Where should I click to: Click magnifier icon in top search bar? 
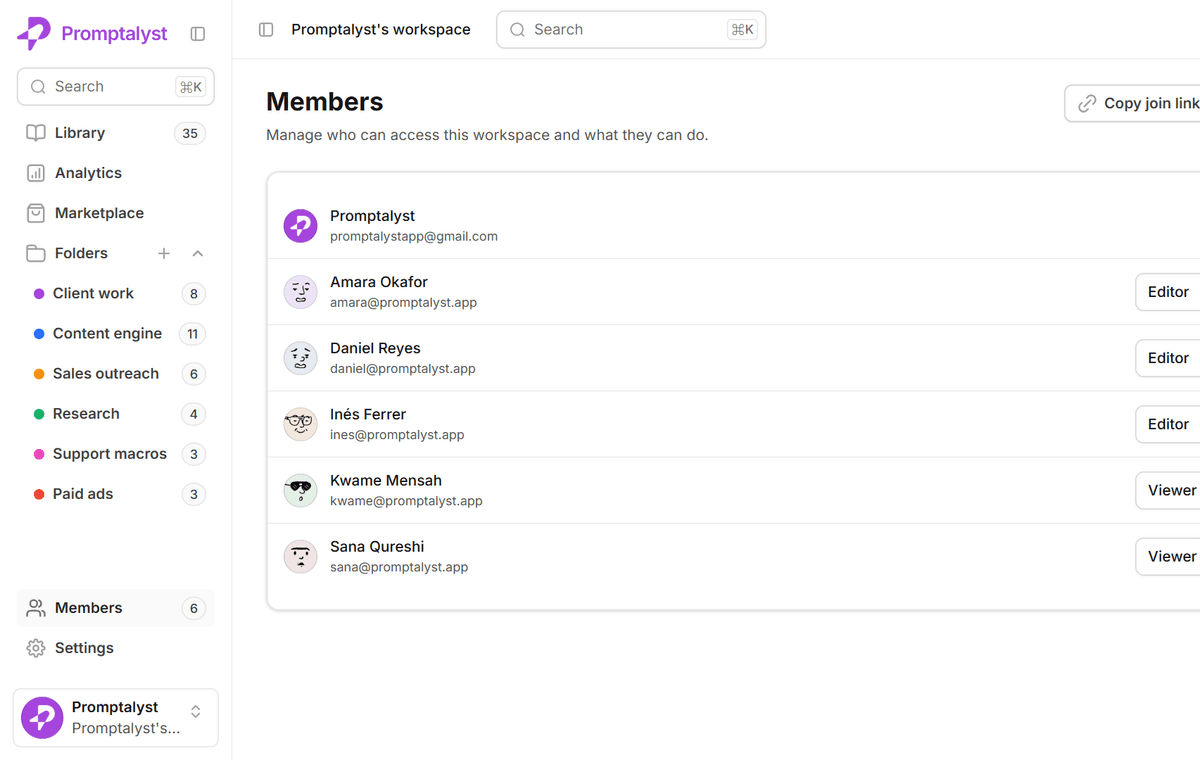518,30
